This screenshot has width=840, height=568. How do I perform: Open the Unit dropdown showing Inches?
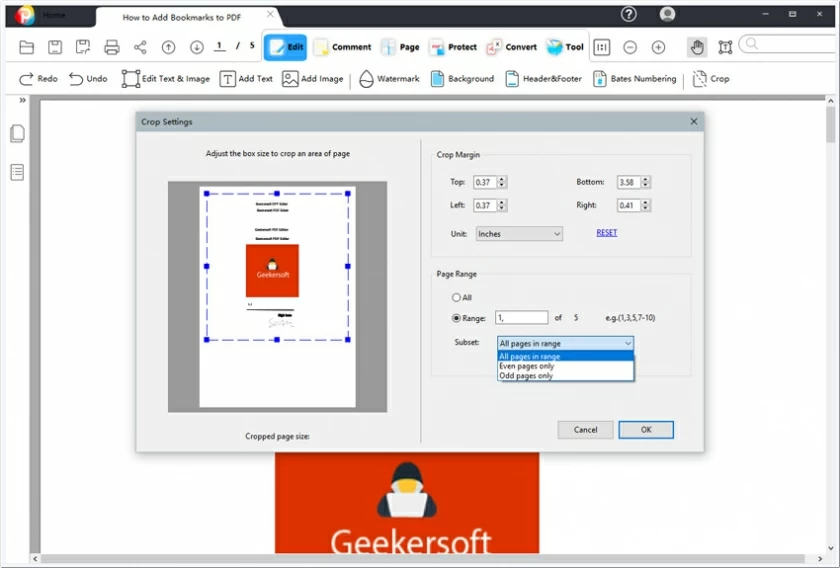pos(519,234)
